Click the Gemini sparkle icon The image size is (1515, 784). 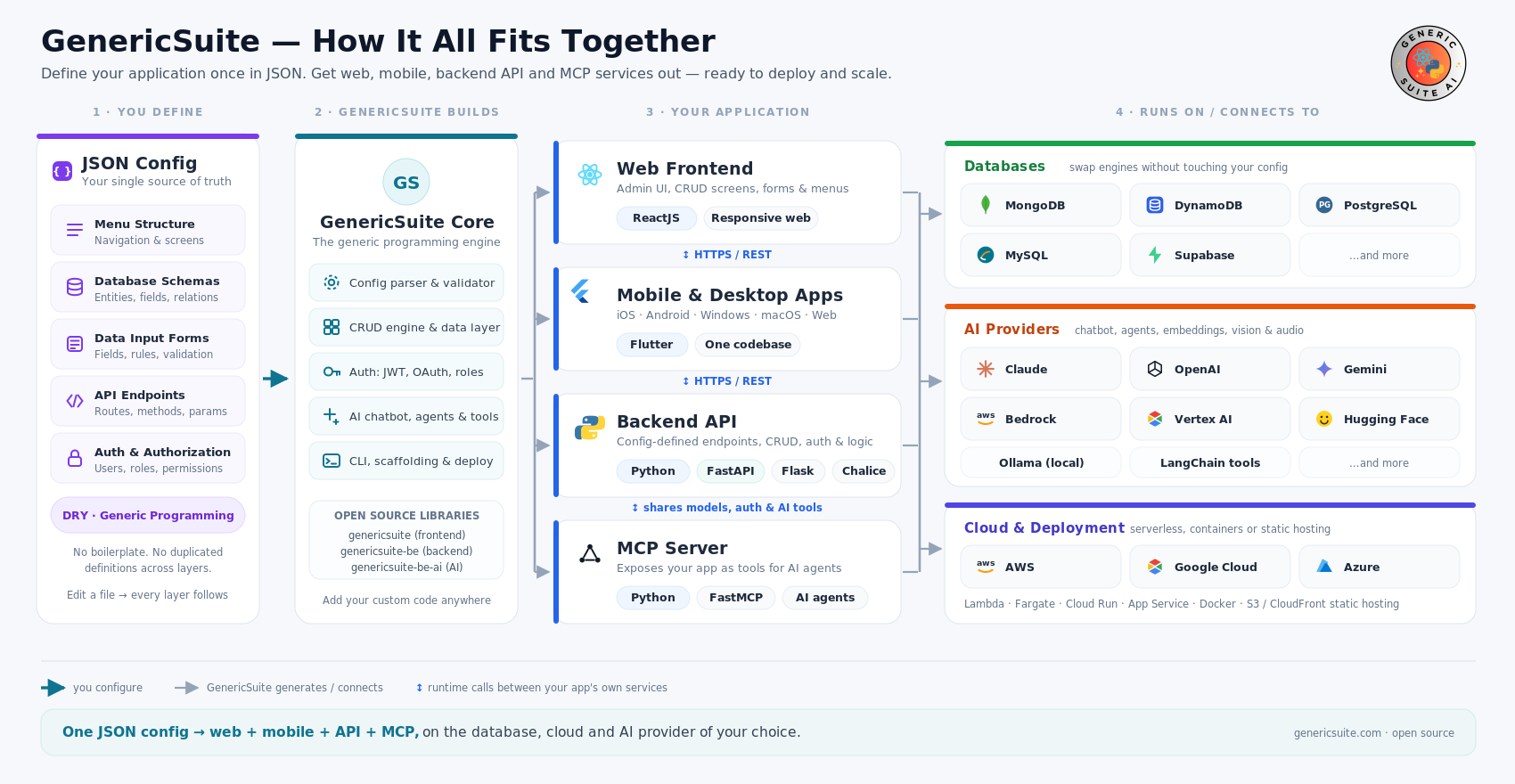1324,369
